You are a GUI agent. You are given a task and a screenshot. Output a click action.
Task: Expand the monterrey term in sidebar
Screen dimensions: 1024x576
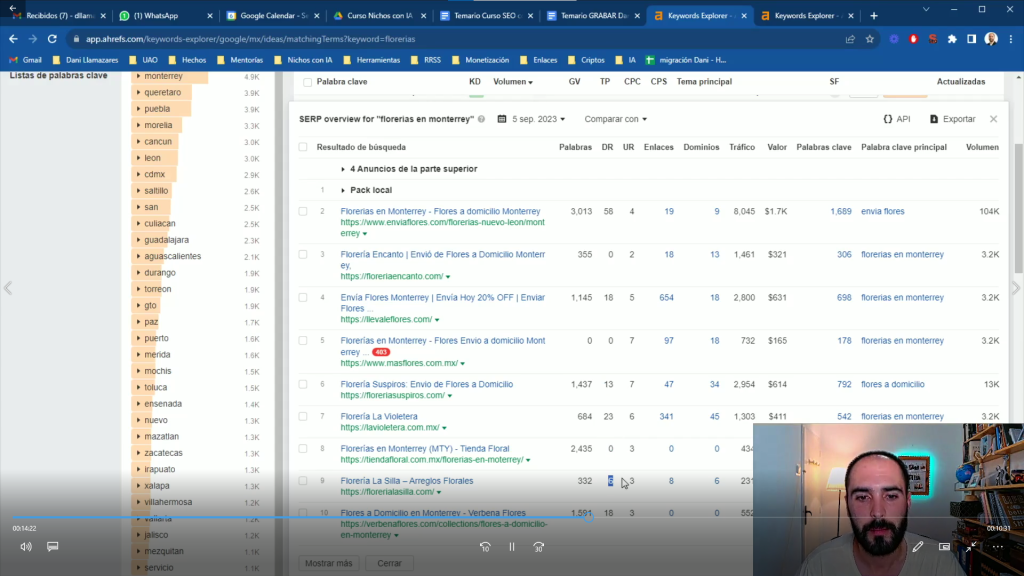[138, 76]
